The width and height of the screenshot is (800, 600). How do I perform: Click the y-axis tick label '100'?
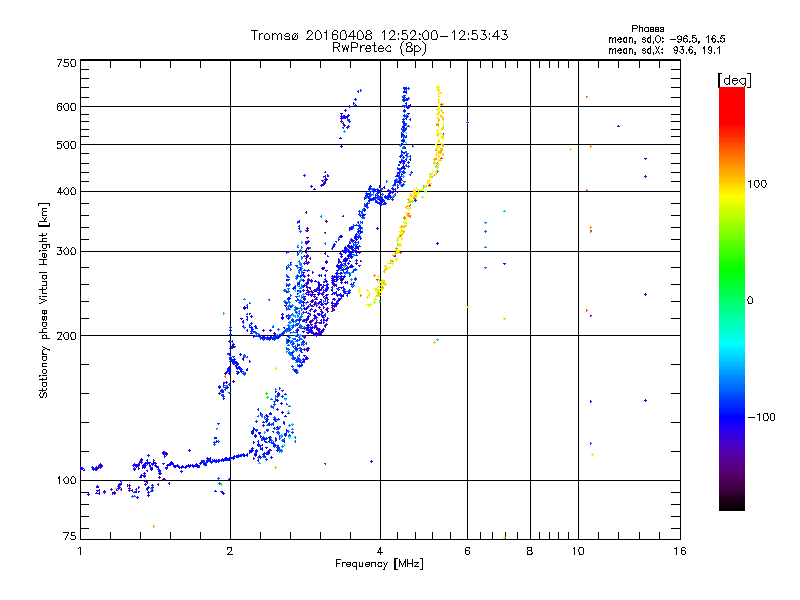(x=66, y=480)
